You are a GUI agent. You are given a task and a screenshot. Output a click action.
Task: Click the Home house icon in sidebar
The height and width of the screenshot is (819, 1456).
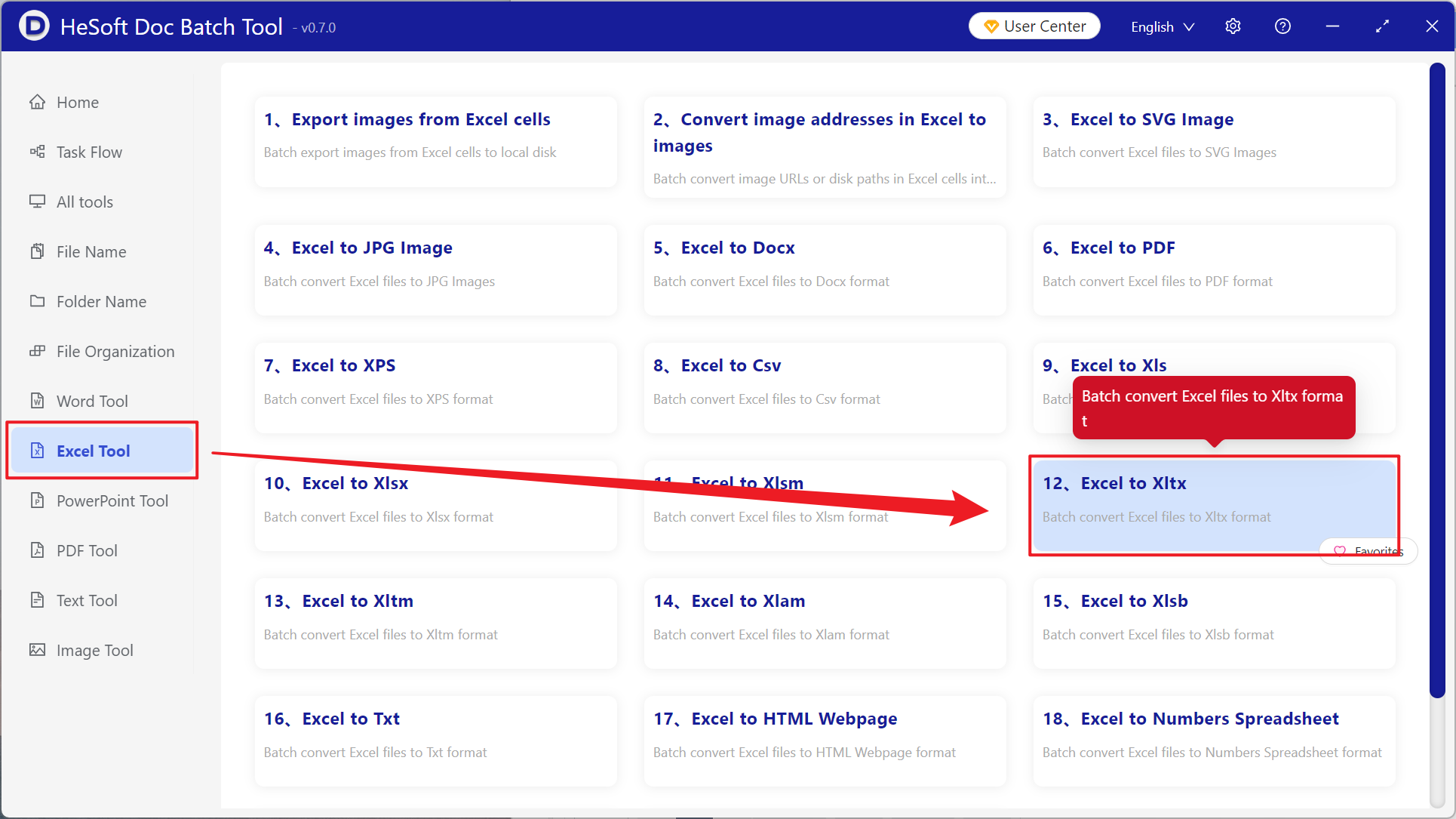[x=37, y=102]
